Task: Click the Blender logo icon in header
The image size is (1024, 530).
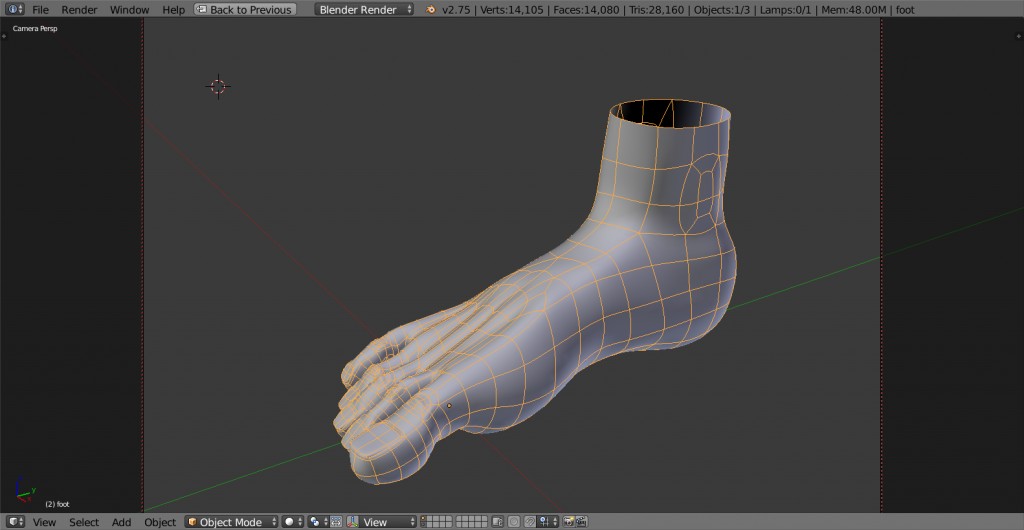Action: pos(430,10)
